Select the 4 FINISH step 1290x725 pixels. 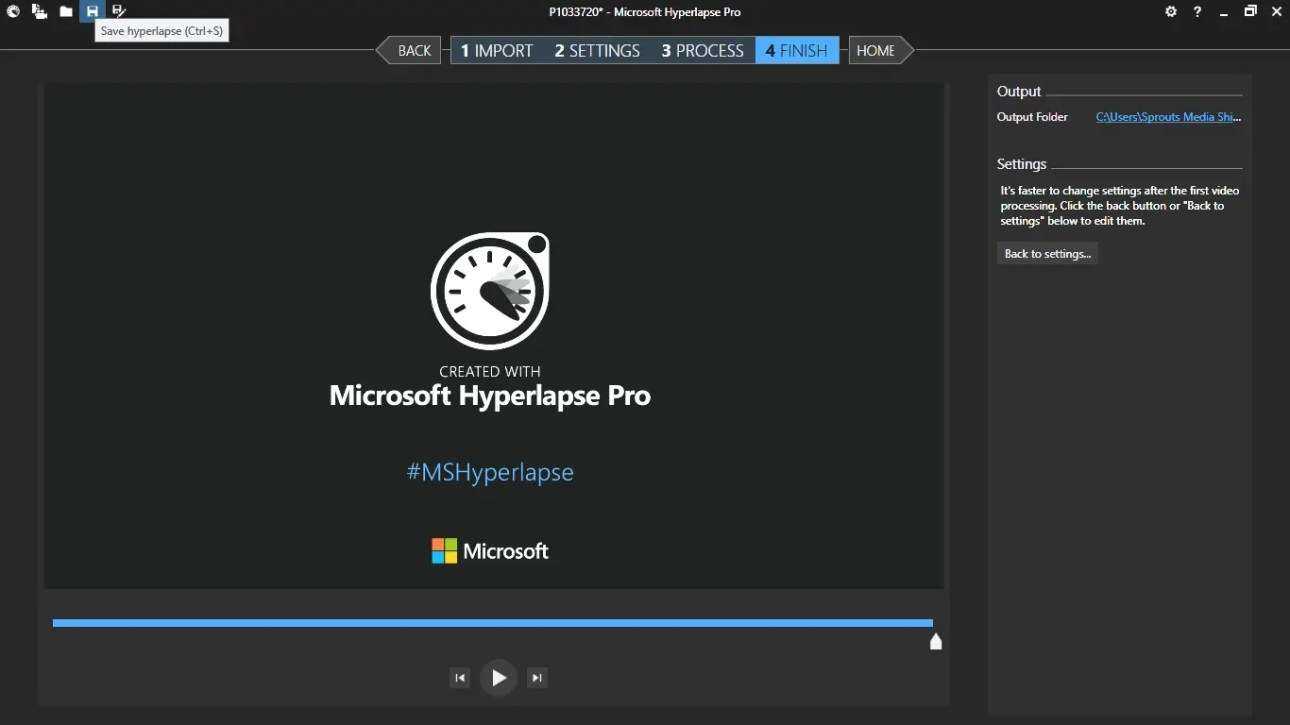pos(797,50)
